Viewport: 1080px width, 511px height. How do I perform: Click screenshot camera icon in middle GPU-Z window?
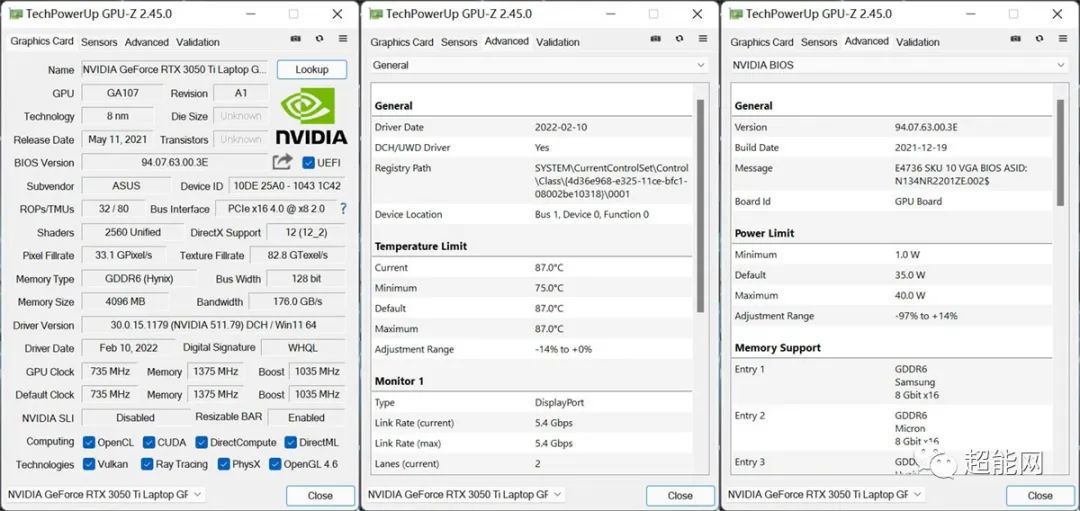(x=656, y=39)
